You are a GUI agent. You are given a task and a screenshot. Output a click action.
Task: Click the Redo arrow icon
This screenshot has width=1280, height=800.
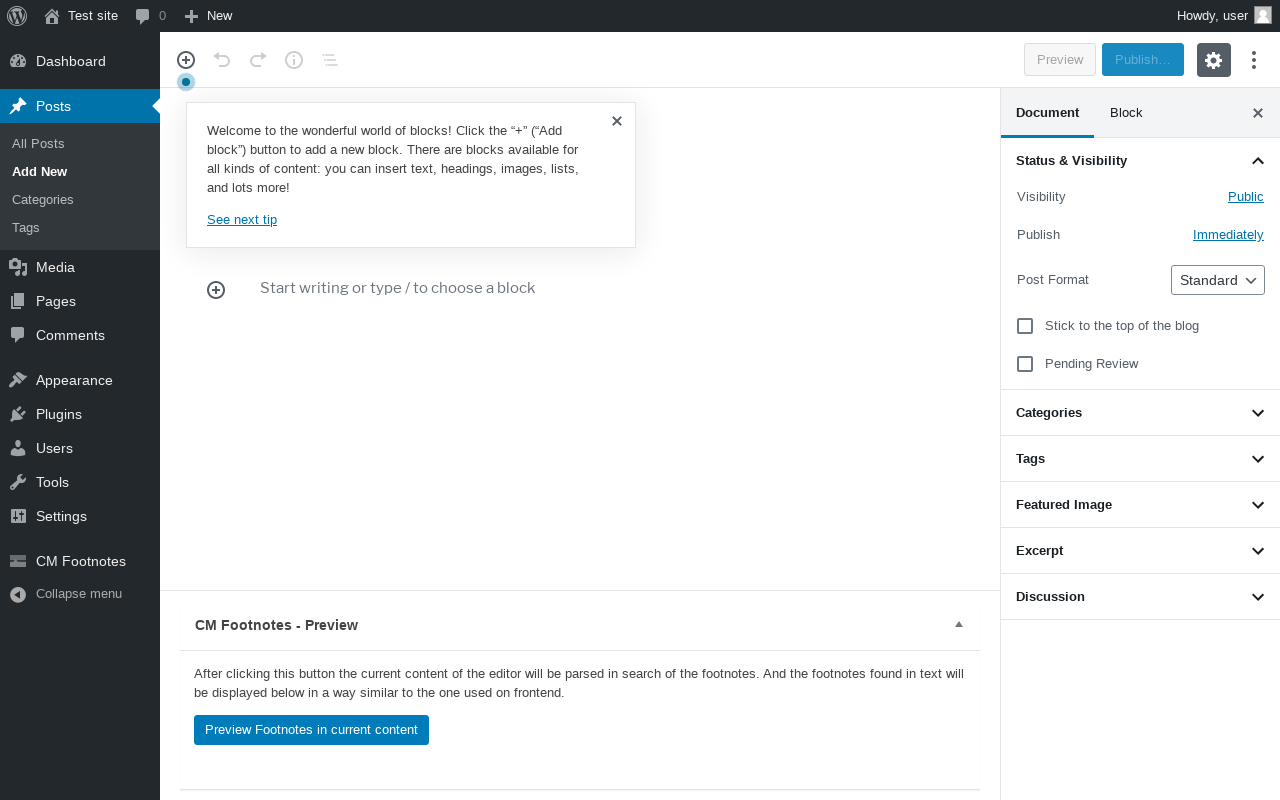(x=258, y=60)
